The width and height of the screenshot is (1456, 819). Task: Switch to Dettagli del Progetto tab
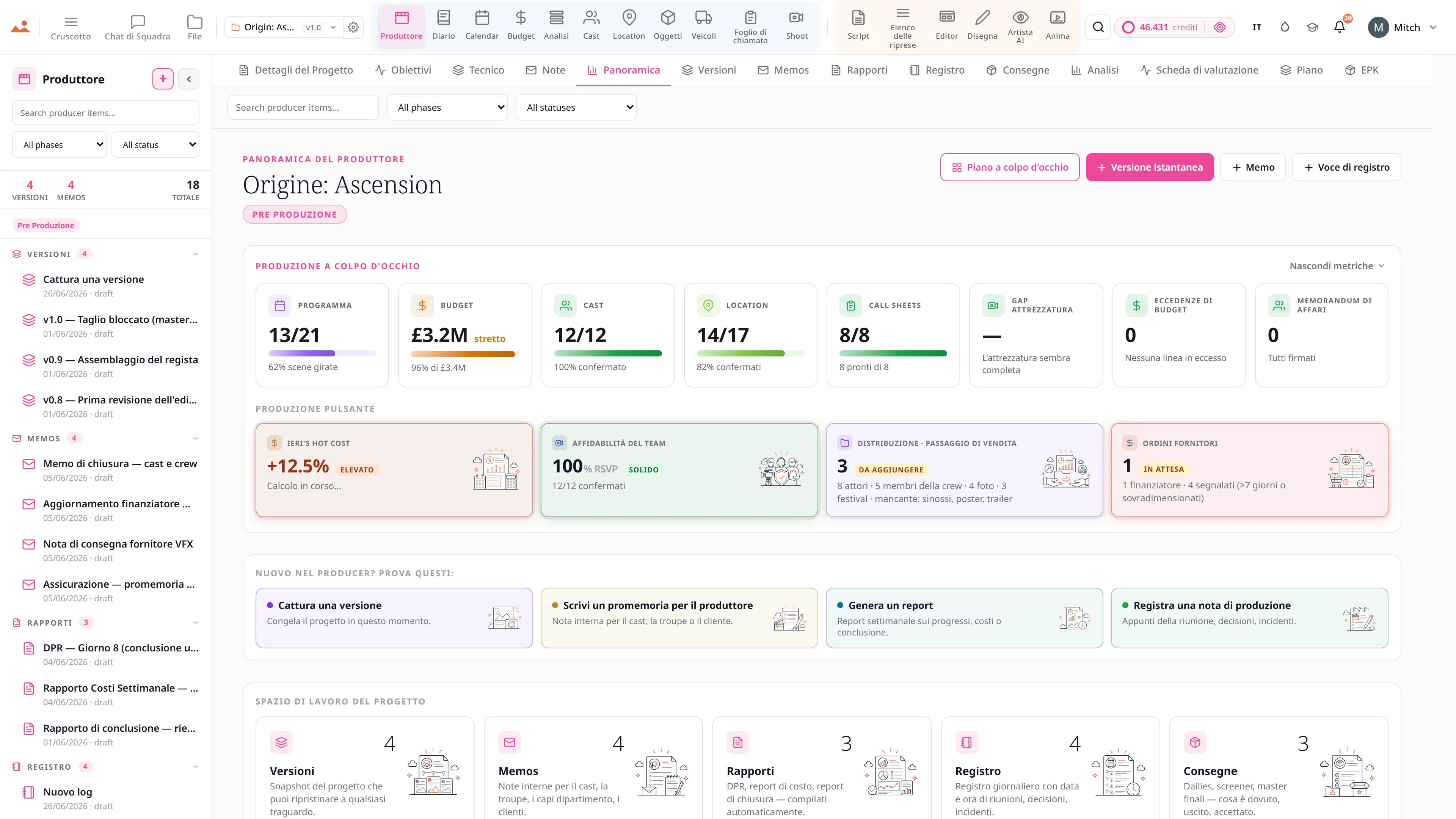[296, 70]
